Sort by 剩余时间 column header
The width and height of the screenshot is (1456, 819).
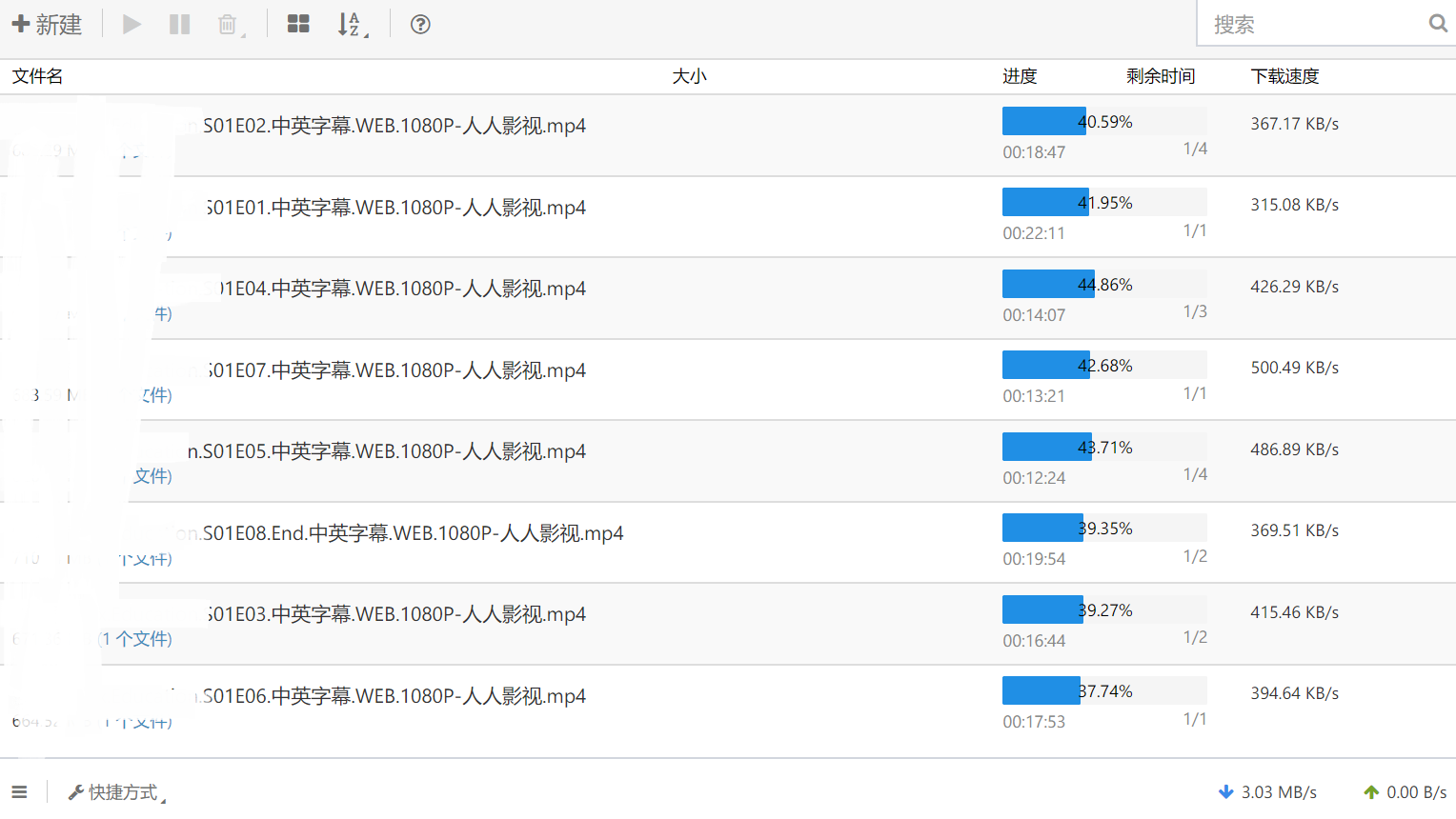coord(1161,76)
